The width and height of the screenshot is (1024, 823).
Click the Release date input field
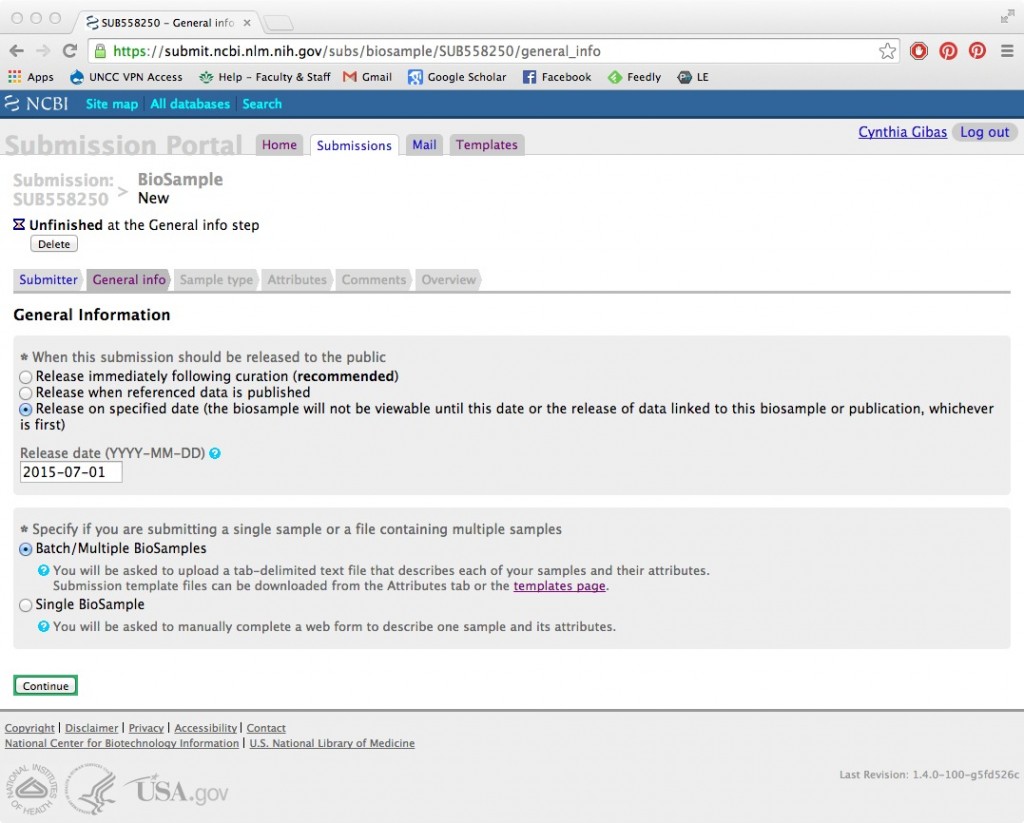click(x=71, y=472)
